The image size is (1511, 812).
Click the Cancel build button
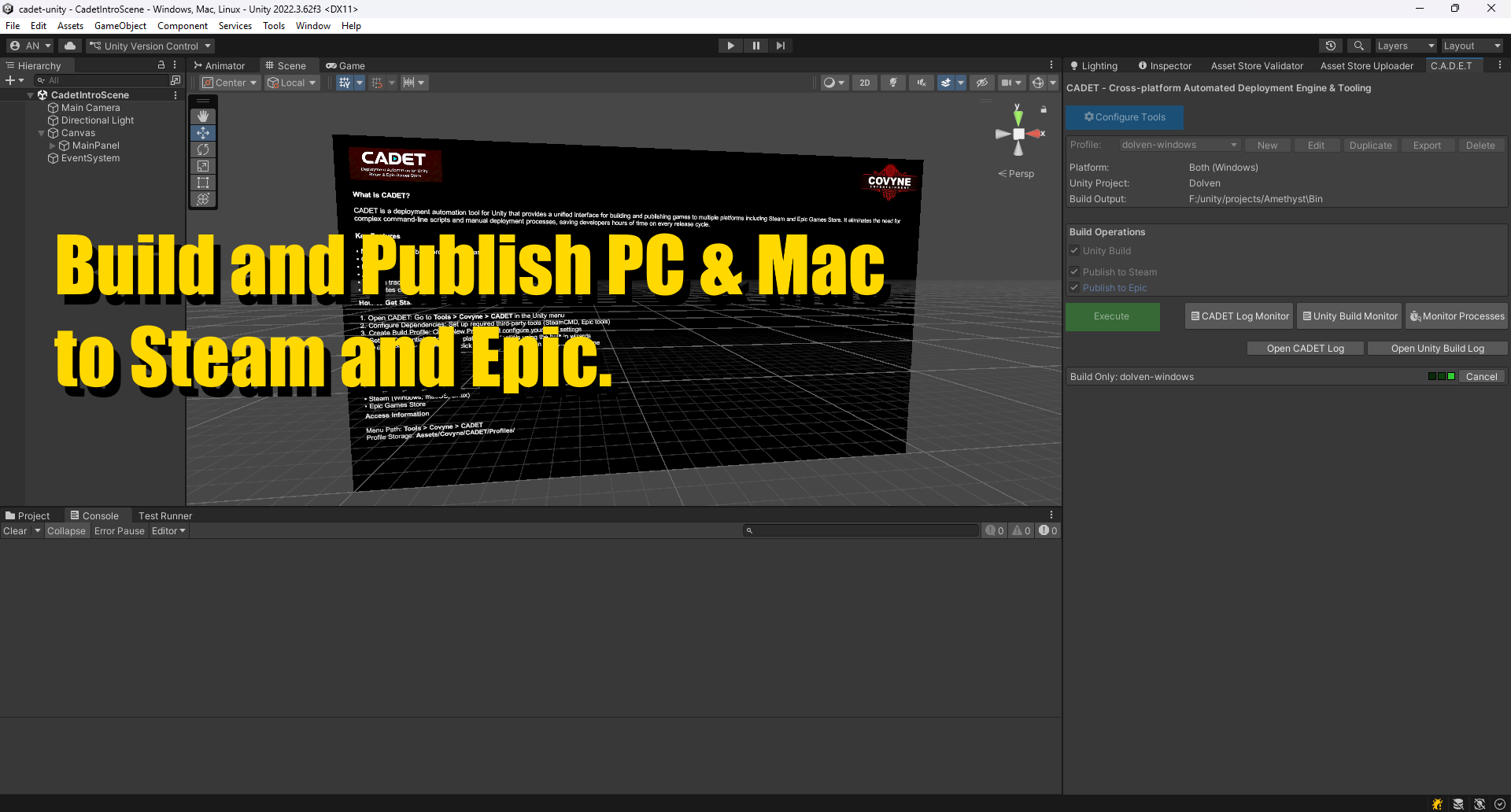click(x=1481, y=377)
